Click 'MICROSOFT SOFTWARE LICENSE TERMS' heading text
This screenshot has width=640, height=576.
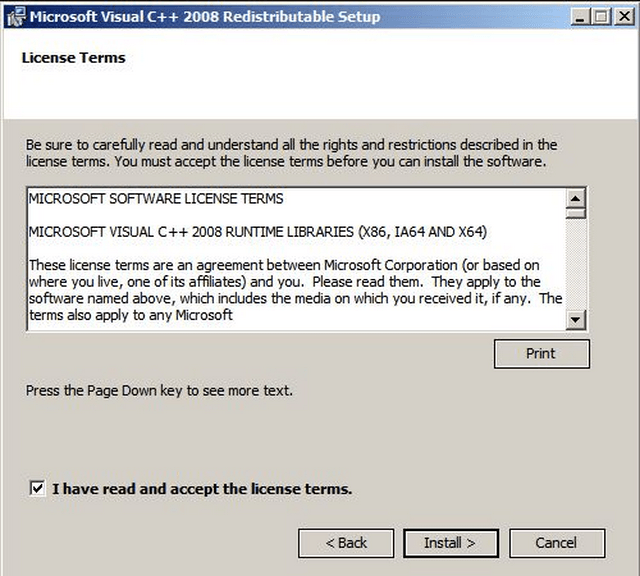156,199
